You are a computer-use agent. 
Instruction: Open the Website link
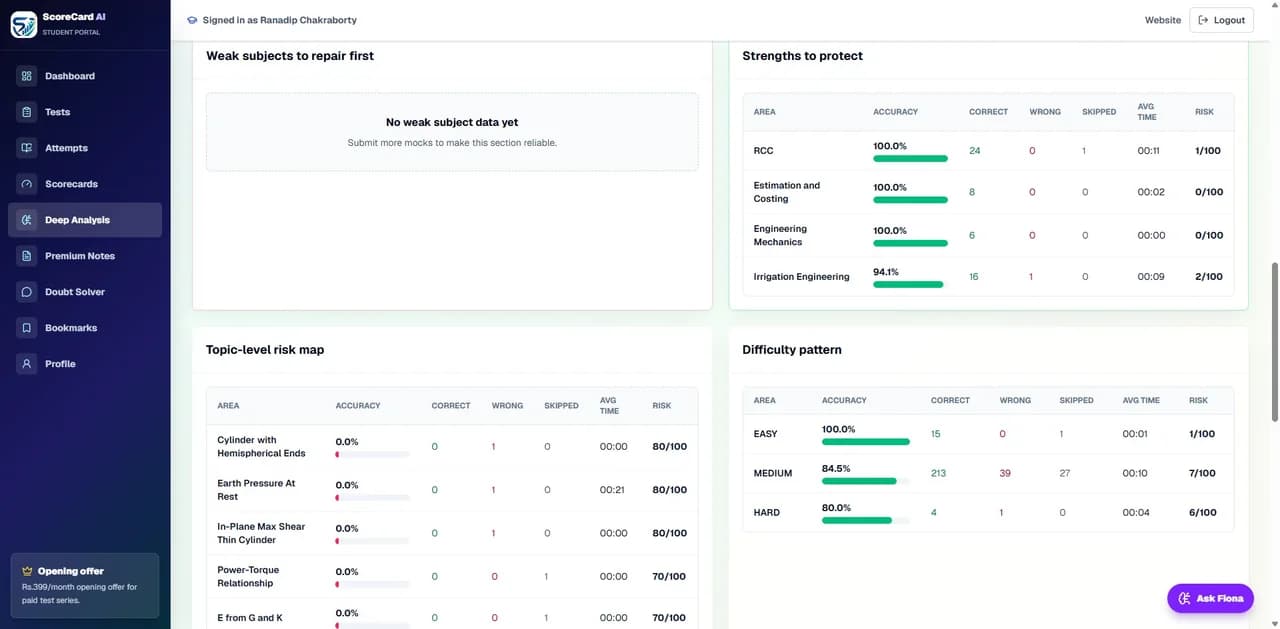point(1163,20)
